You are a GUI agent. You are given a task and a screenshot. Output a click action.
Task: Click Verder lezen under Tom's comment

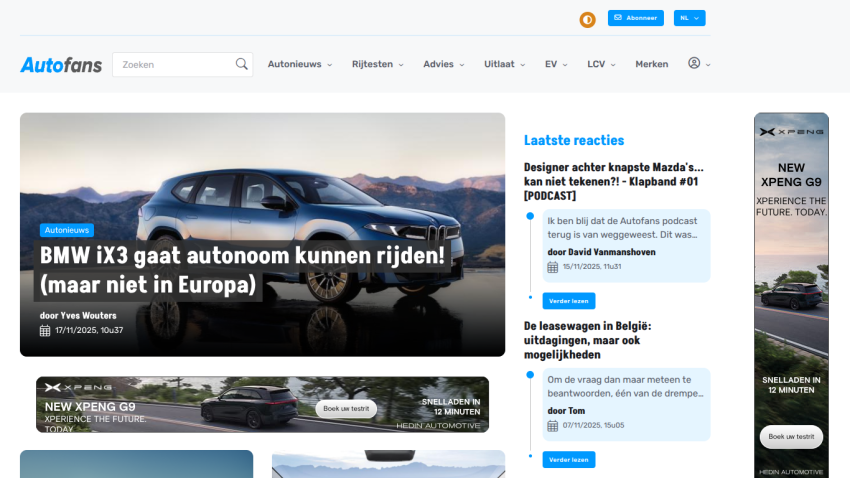(x=569, y=460)
